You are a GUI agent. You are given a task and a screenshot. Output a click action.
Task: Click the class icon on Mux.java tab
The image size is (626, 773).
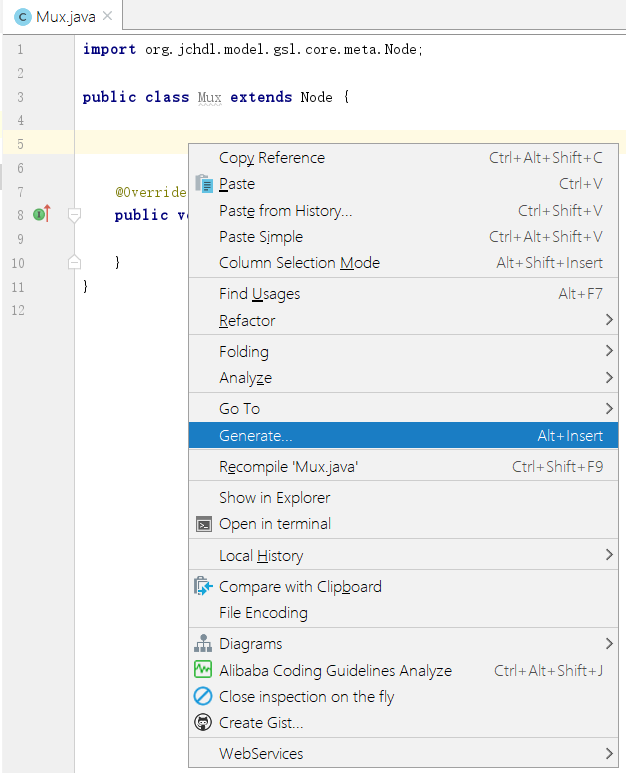[x=22, y=17]
